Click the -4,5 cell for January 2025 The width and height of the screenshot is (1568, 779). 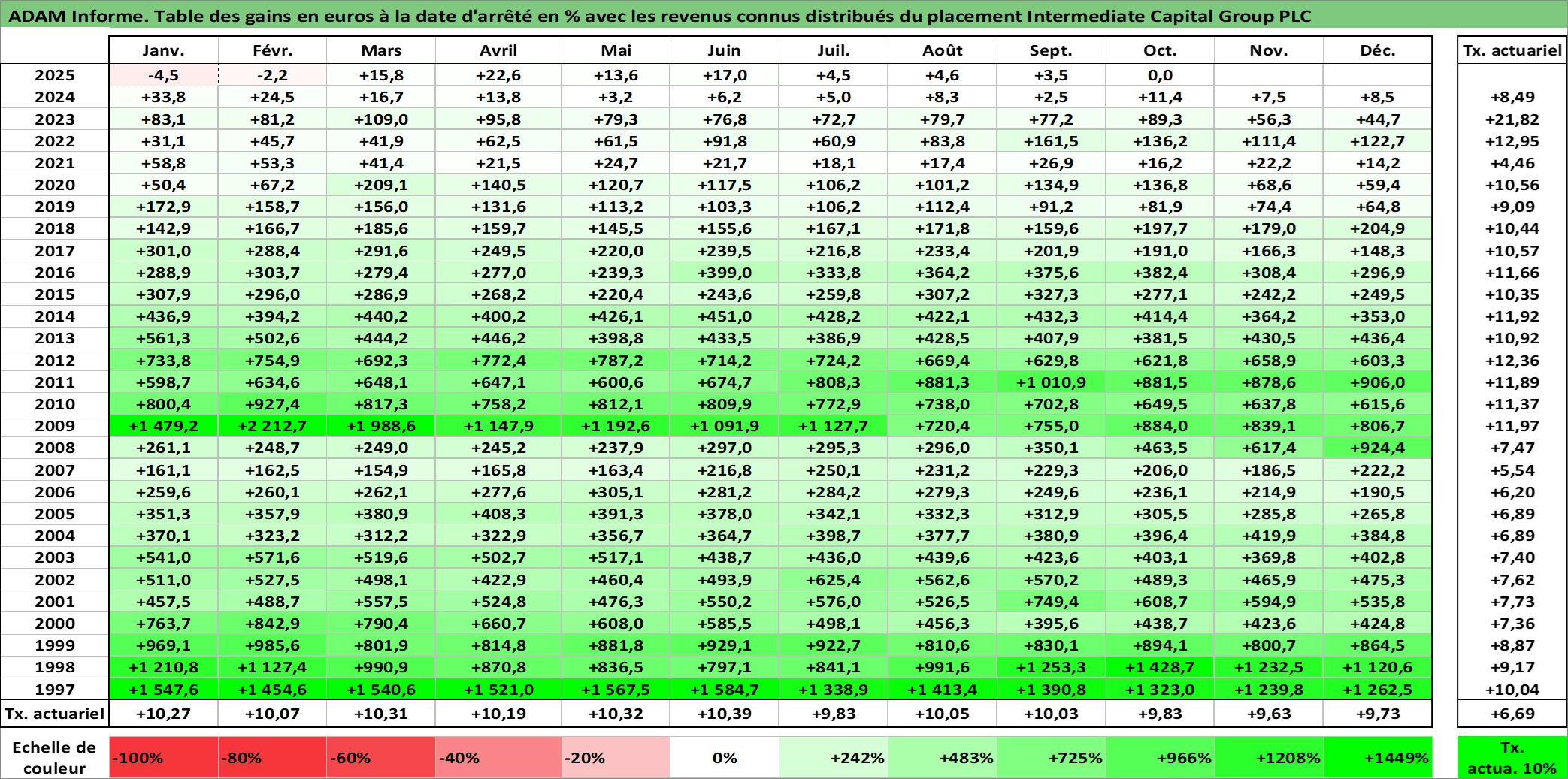(163, 75)
